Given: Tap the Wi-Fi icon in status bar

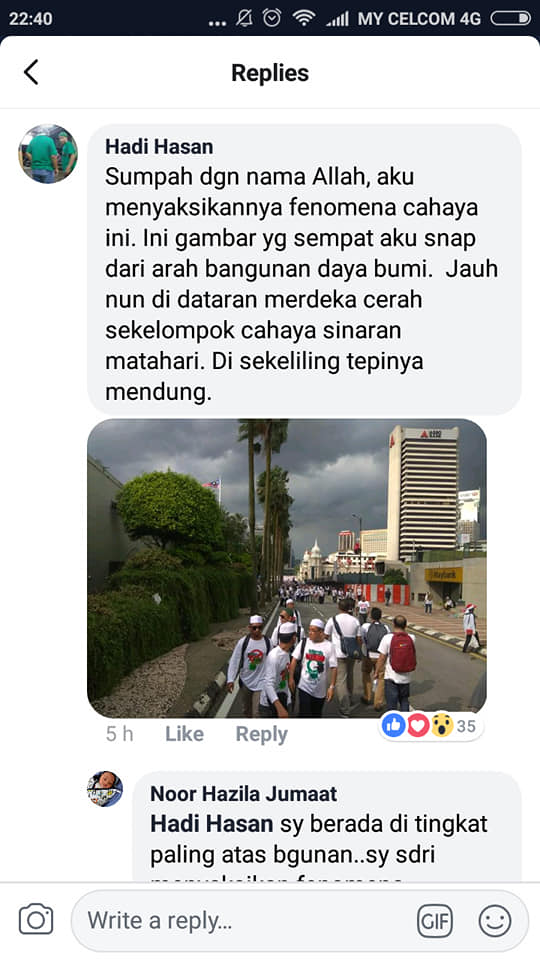Looking at the screenshot, I should [x=303, y=18].
